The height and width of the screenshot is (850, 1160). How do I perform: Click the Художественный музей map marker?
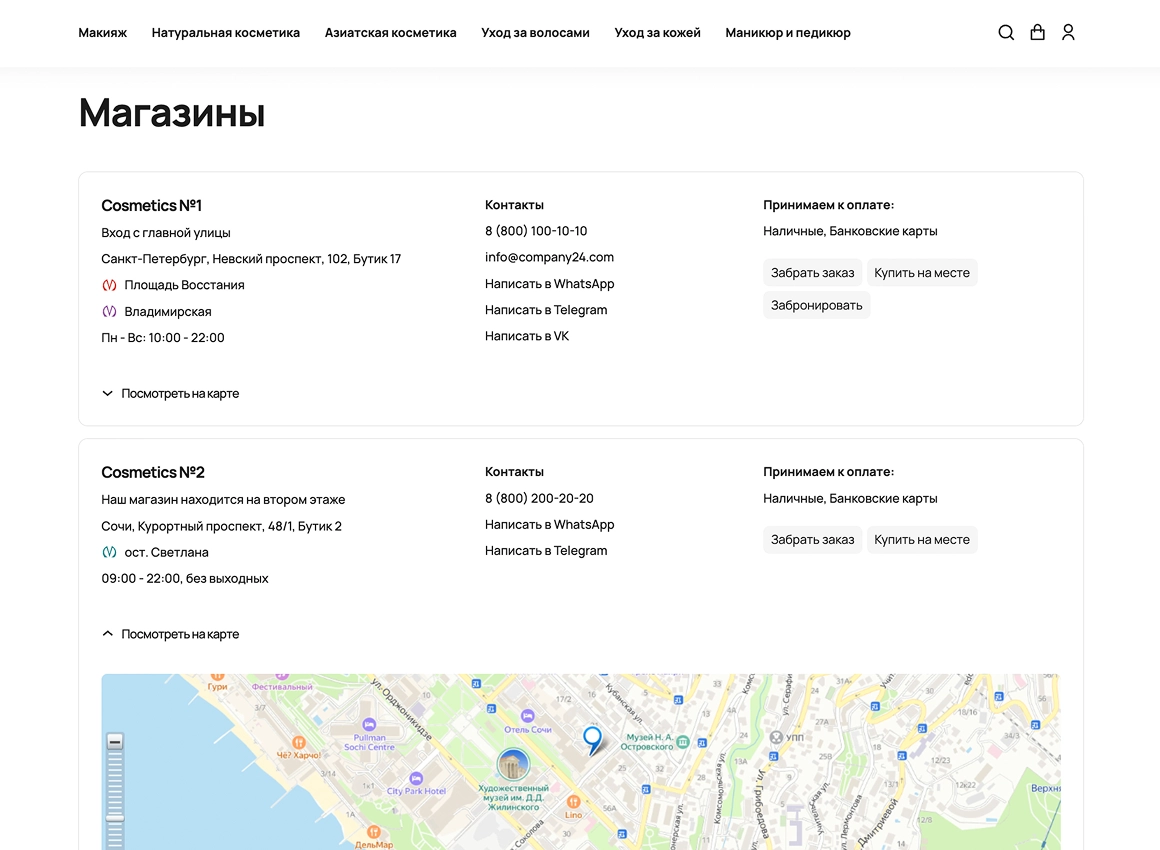513,765
